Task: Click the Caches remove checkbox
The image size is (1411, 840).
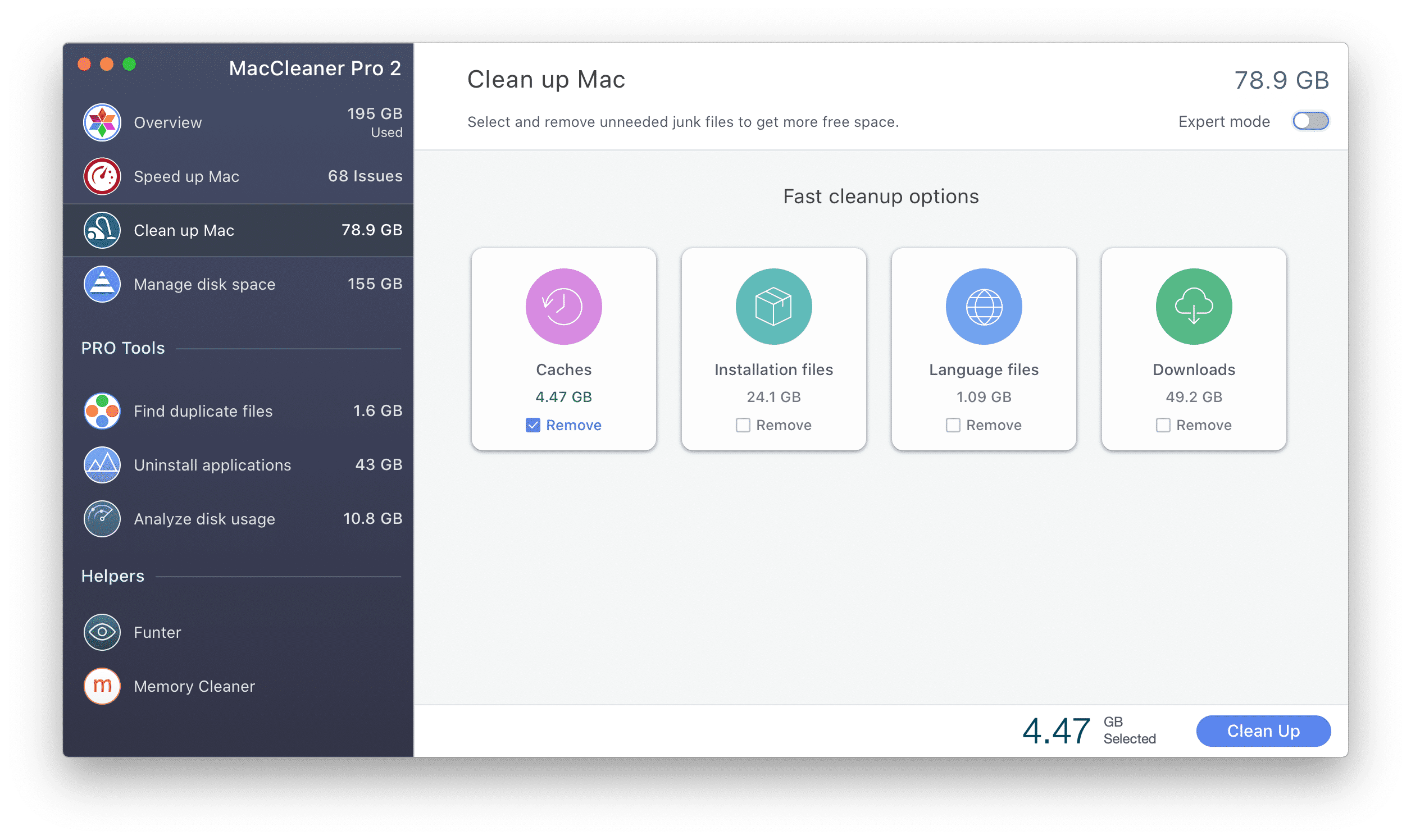Action: (x=531, y=424)
